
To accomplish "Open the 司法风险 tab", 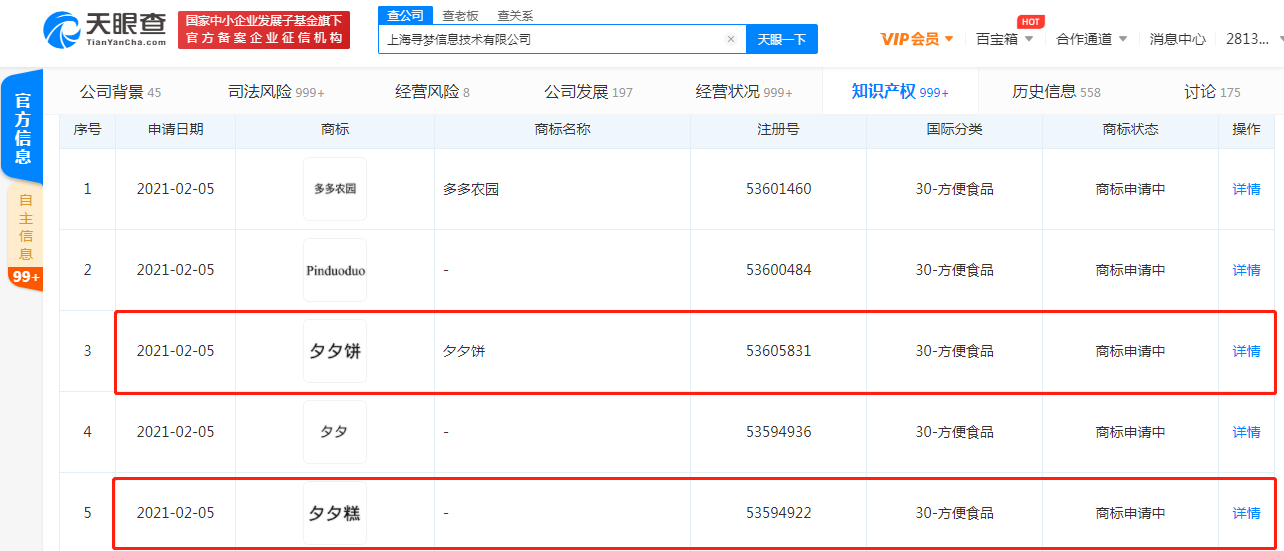I will (x=276, y=92).
